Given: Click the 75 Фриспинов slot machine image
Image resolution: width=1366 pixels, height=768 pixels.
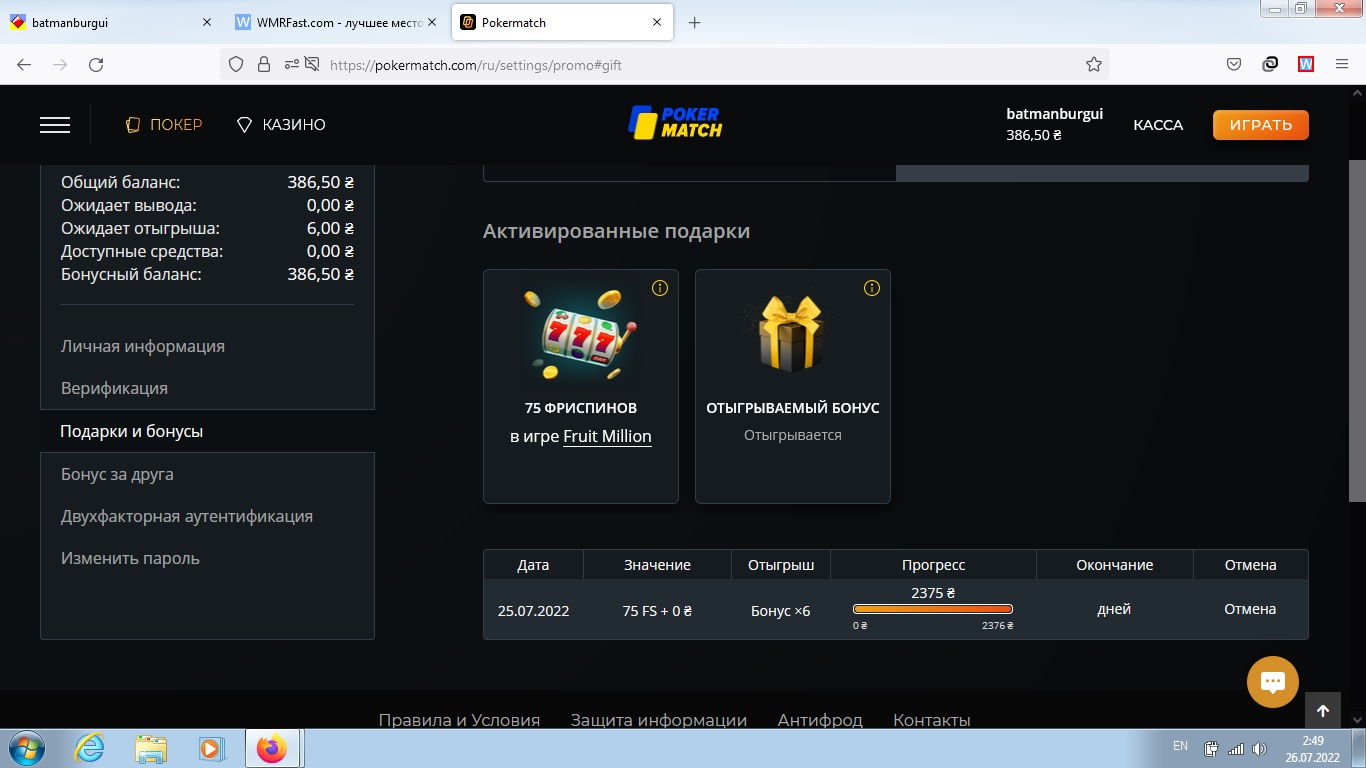Looking at the screenshot, I should pyautogui.click(x=580, y=334).
